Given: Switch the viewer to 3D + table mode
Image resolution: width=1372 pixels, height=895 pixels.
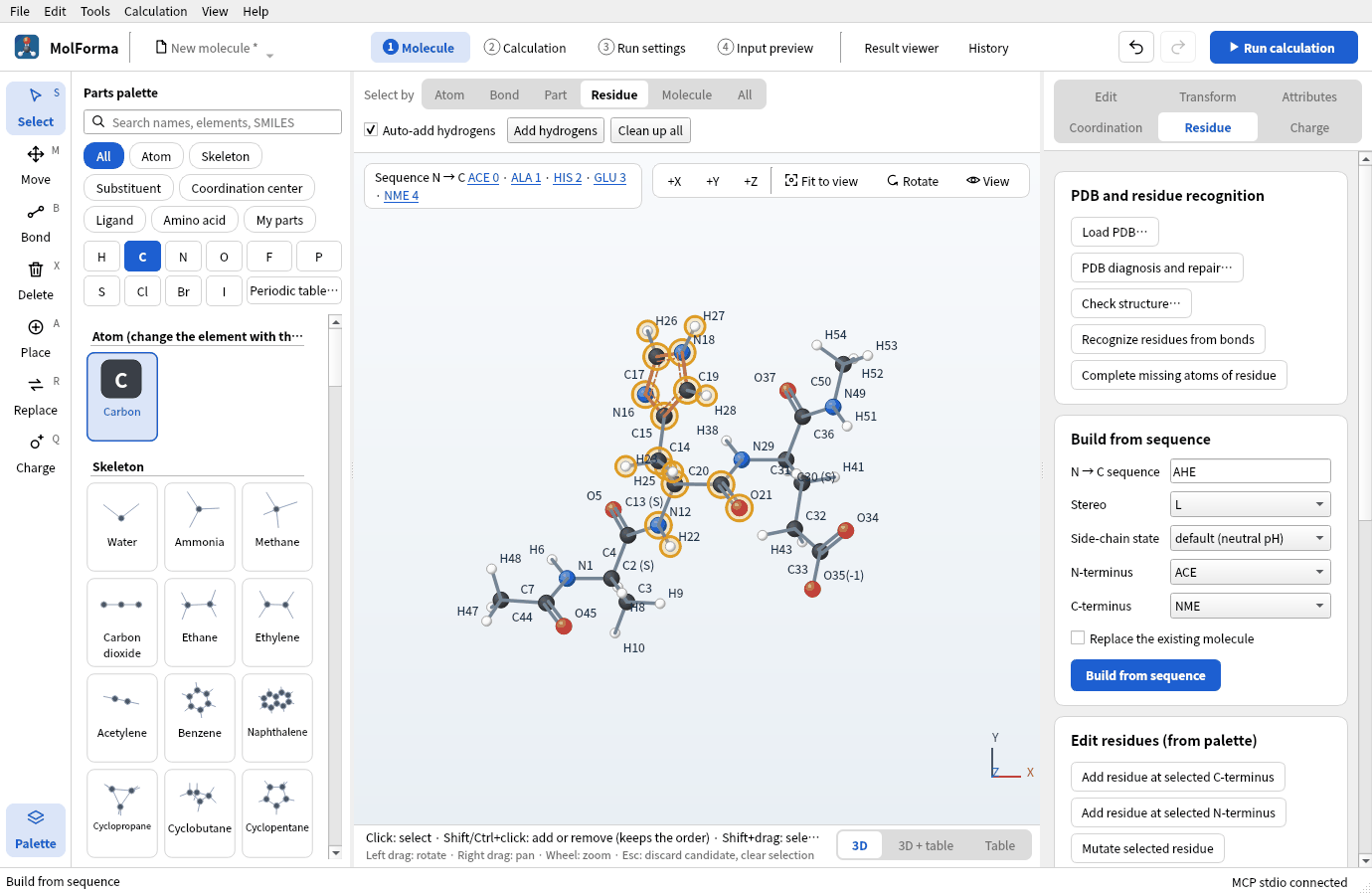Looking at the screenshot, I should point(926,846).
